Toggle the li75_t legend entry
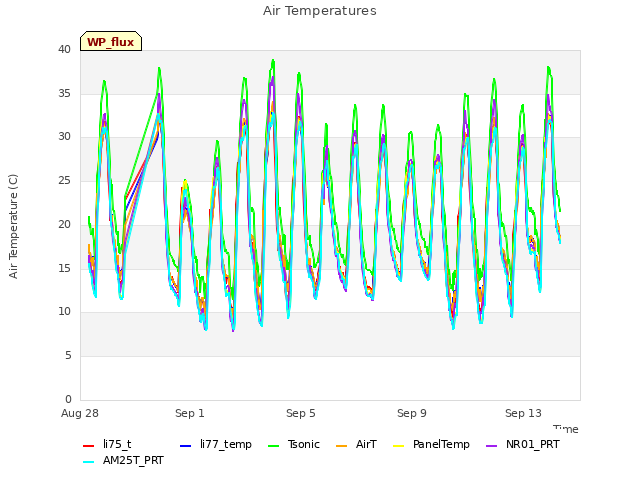This screenshot has width=640, height=480. tap(107, 444)
